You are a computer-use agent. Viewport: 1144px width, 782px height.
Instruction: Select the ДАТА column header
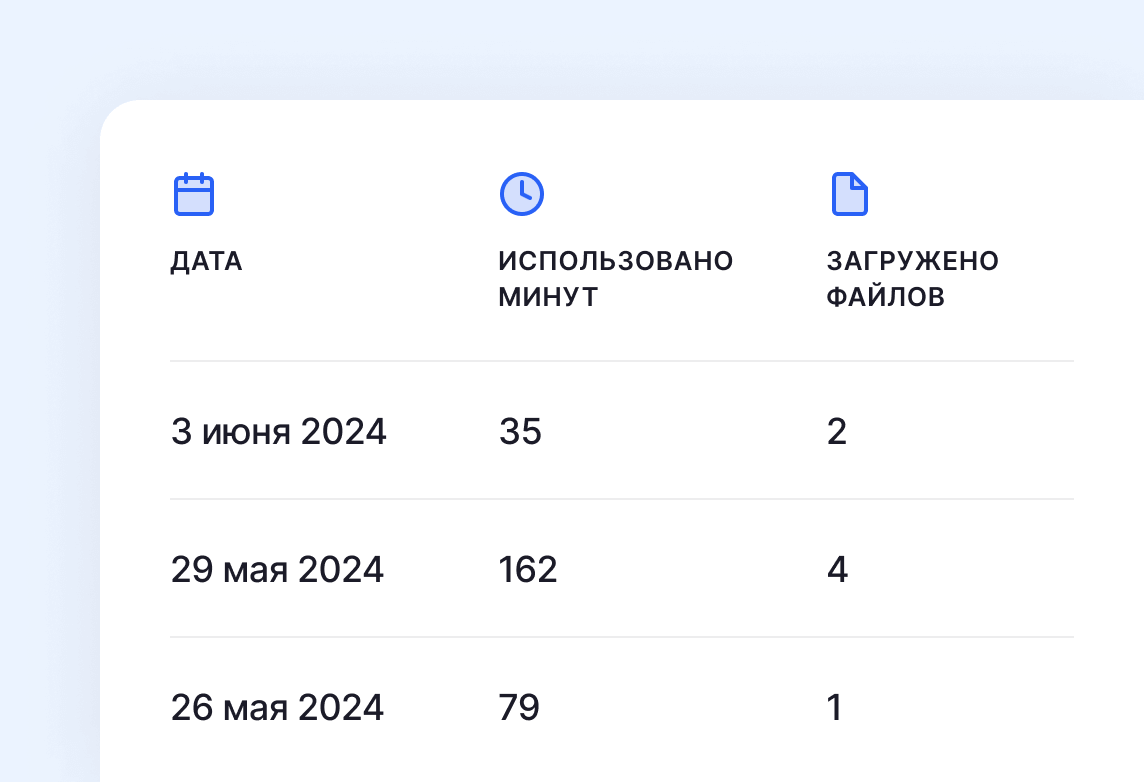click(x=207, y=262)
